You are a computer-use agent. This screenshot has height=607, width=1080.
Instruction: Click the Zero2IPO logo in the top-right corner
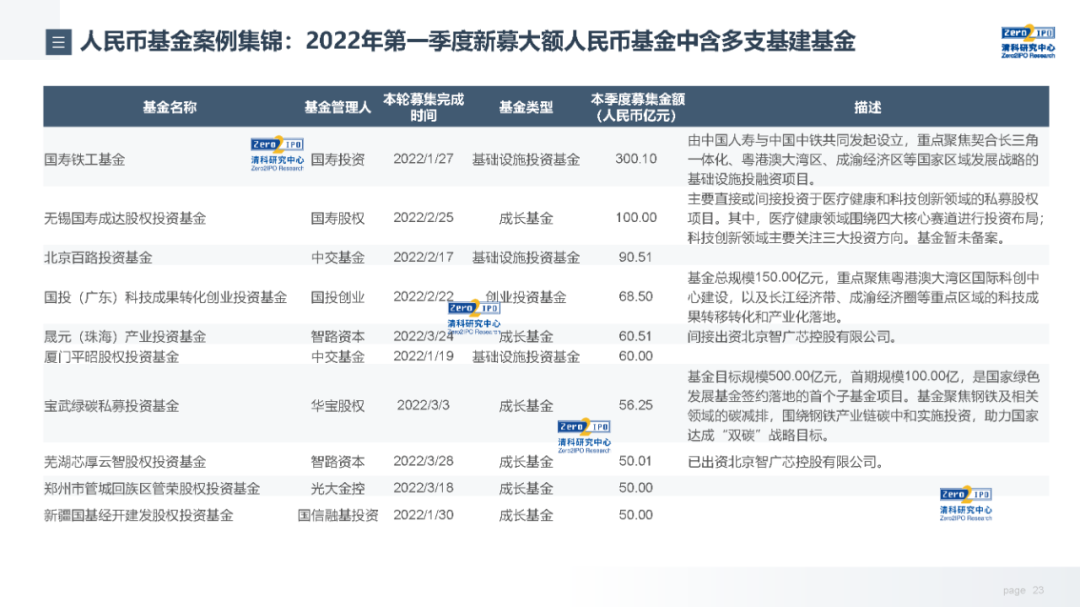click(1028, 42)
